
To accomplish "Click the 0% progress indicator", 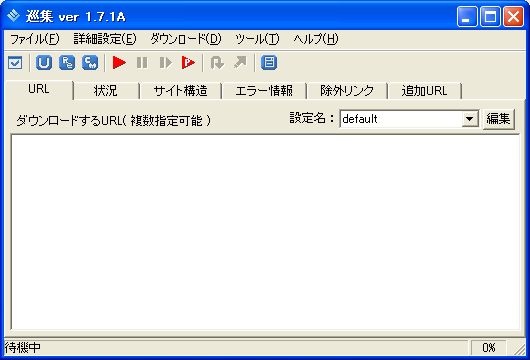I will [x=488, y=347].
